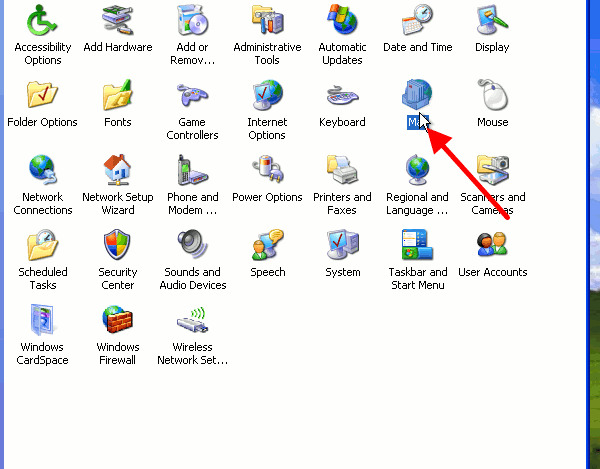Viewport: 600px width, 469px height.
Task: Open the Automatic Updates icon
Action: (x=342, y=20)
